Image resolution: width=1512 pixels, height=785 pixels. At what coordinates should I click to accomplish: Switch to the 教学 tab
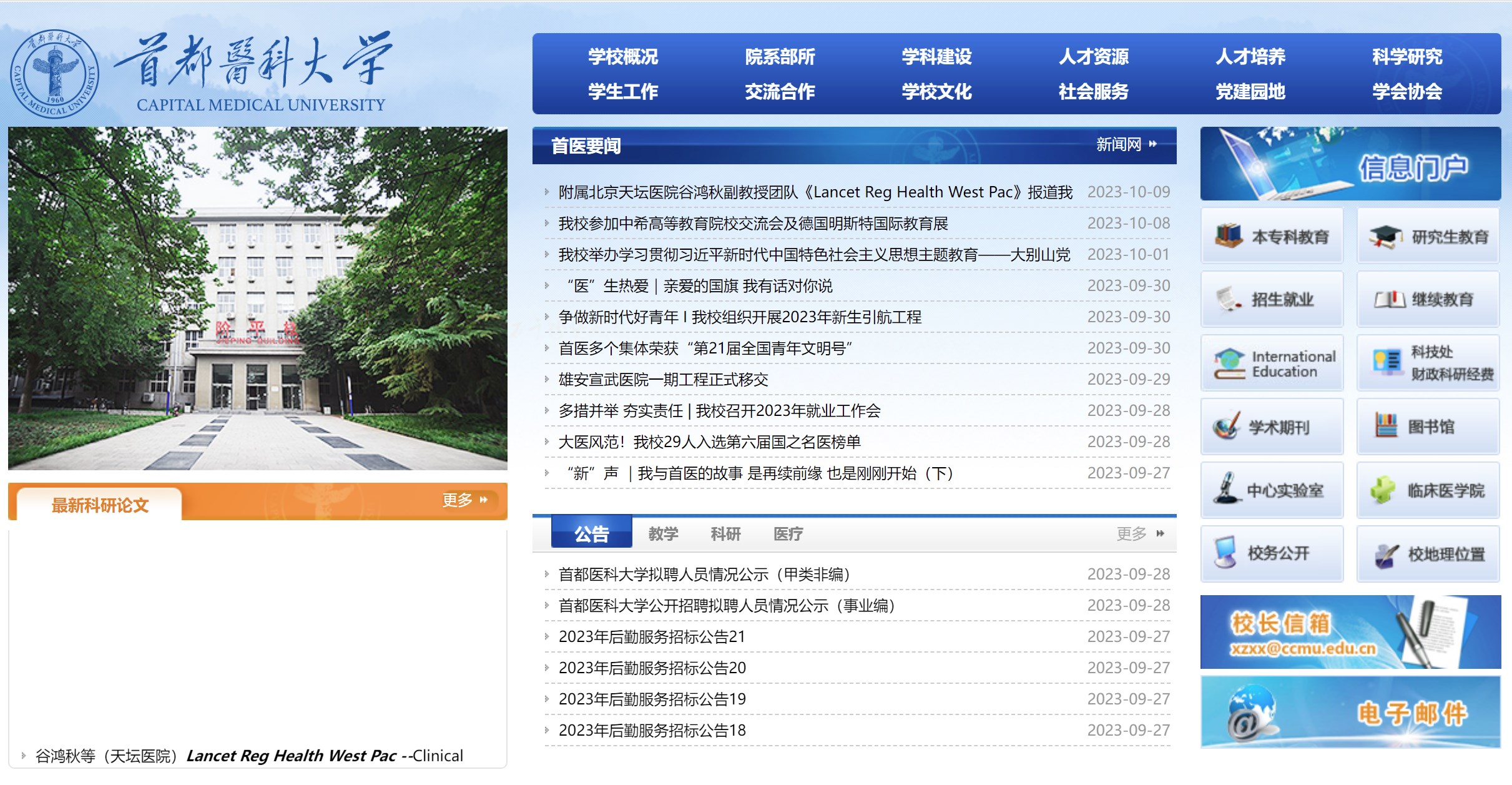663,533
